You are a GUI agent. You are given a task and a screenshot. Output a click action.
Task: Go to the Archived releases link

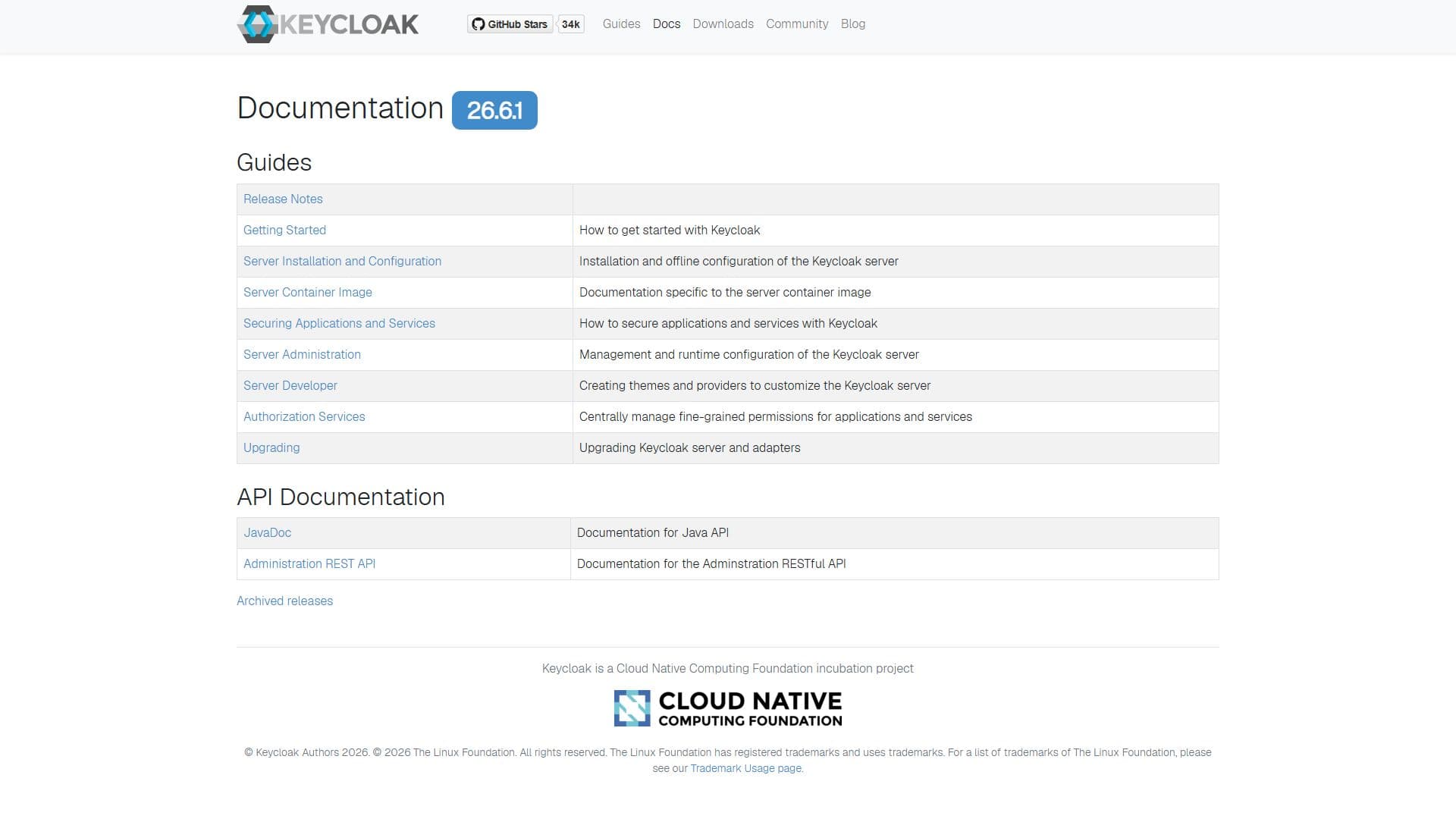pos(284,601)
